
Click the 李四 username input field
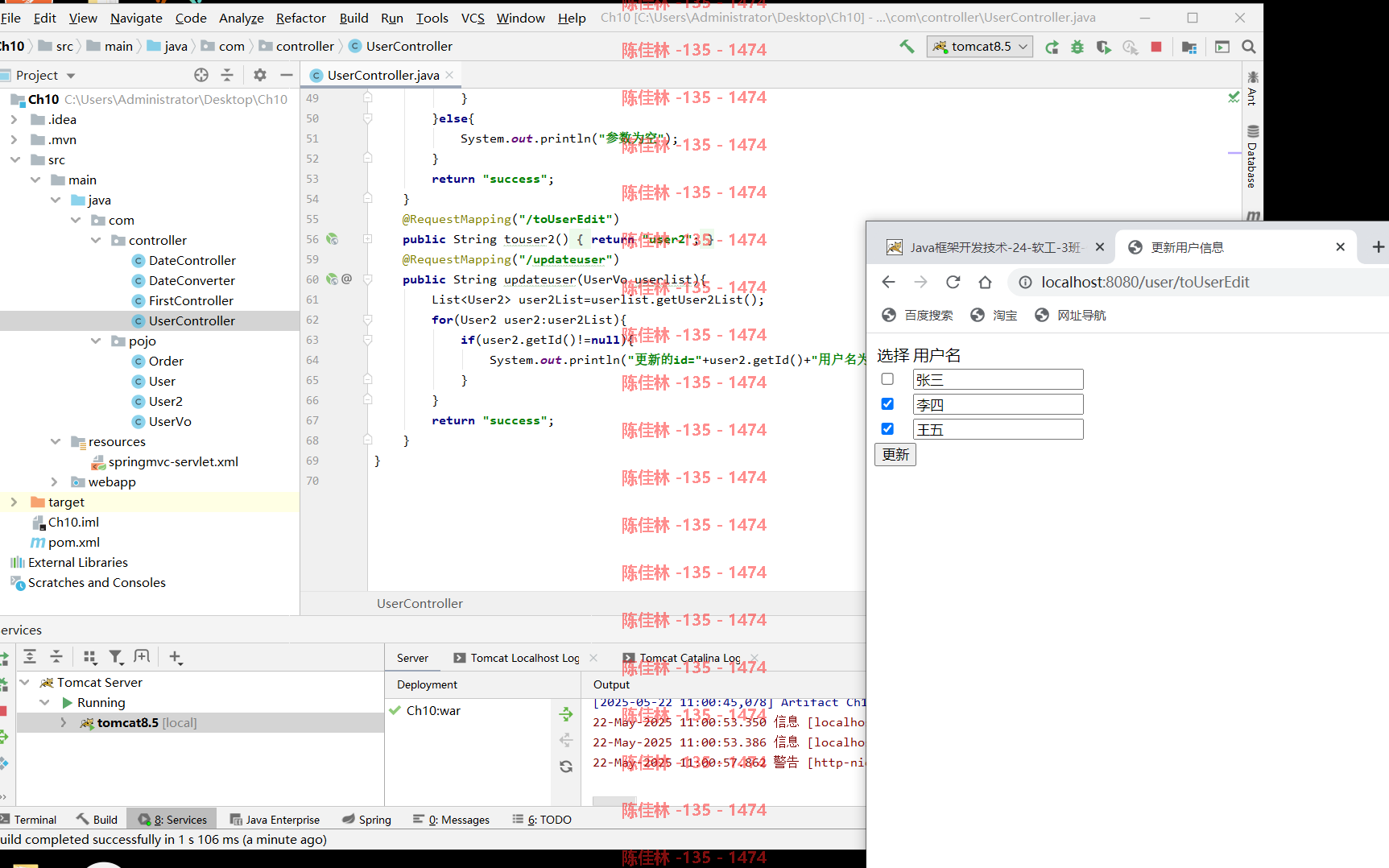(x=998, y=404)
